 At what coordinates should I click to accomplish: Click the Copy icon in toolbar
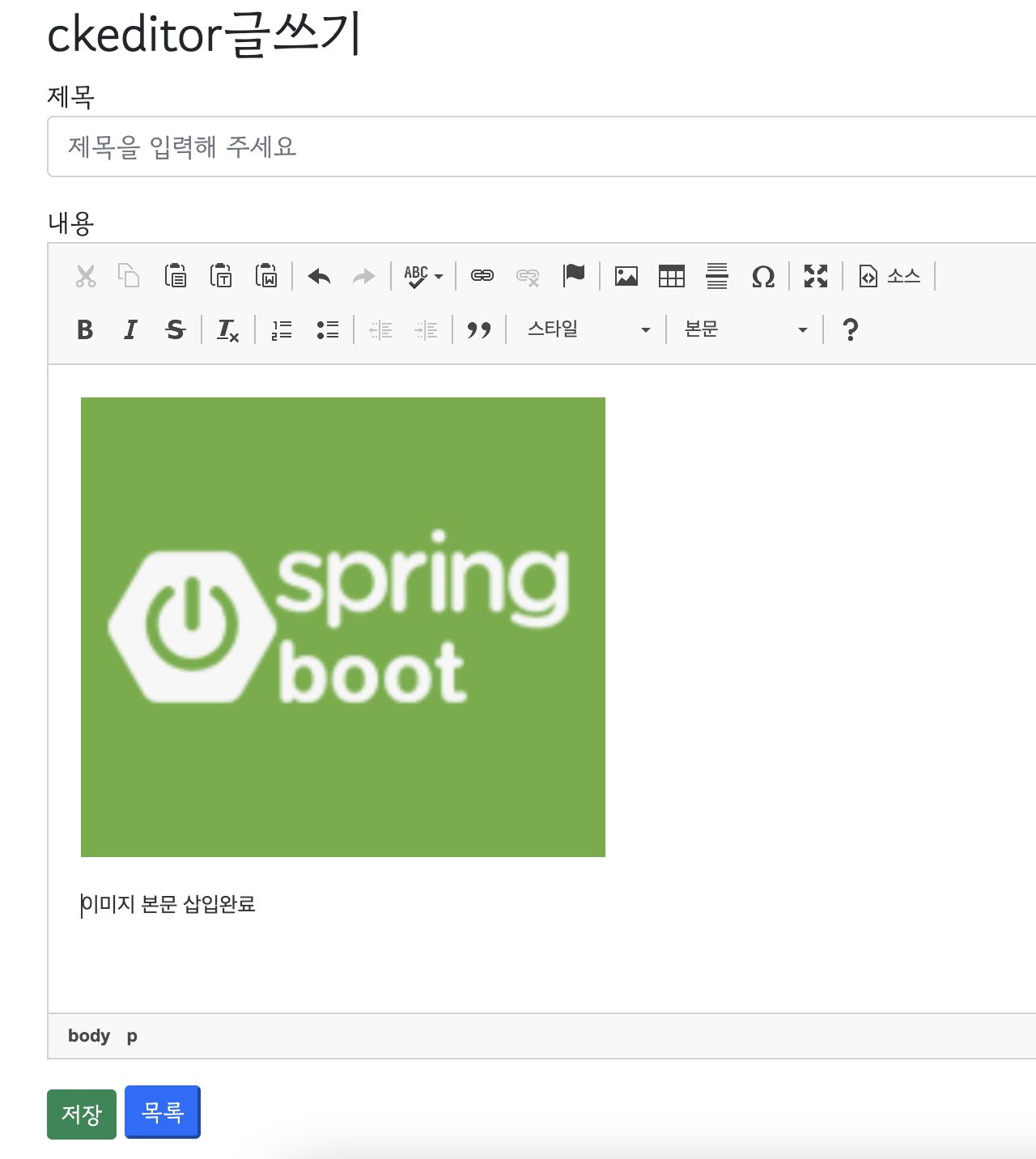(x=129, y=276)
